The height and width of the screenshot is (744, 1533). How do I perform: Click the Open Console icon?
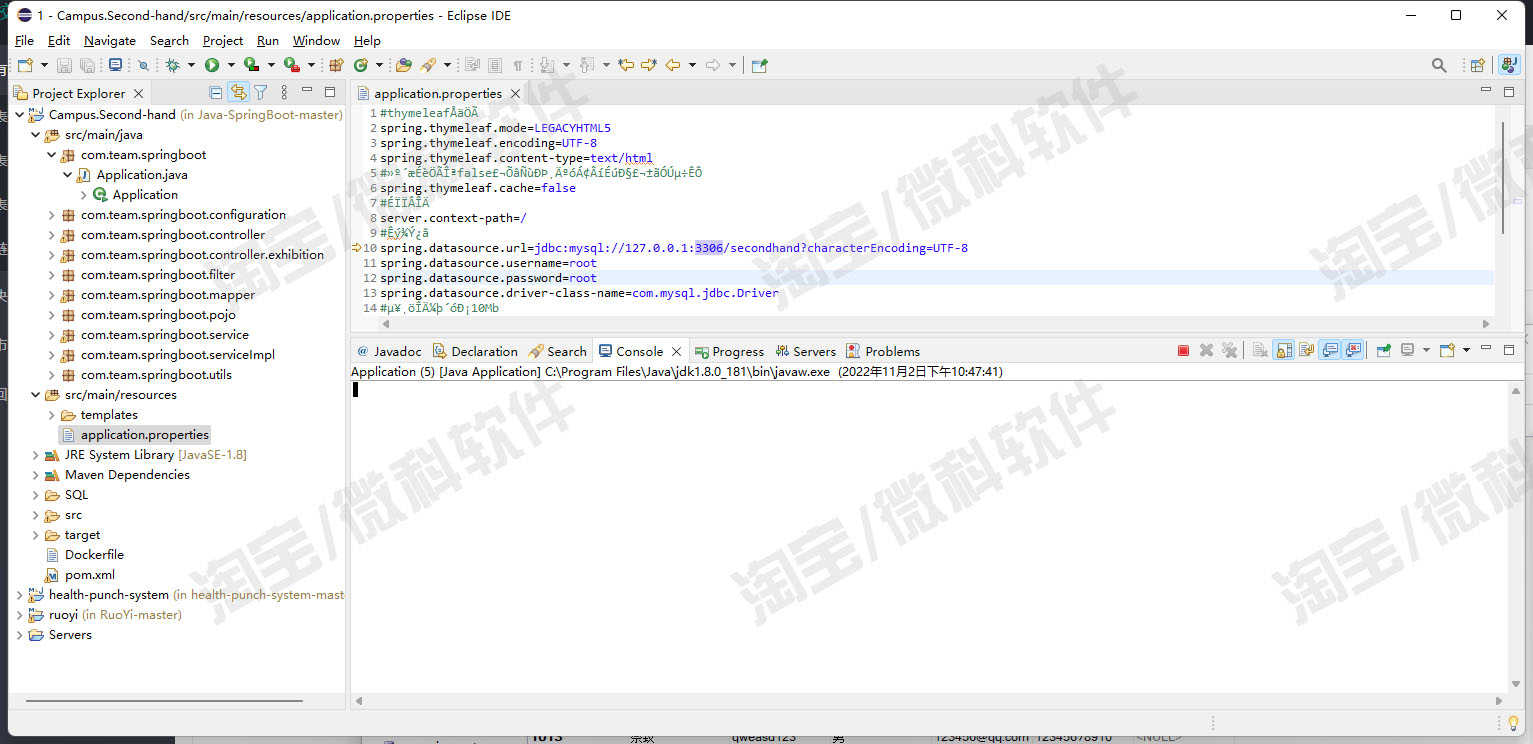(x=1447, y=351)
